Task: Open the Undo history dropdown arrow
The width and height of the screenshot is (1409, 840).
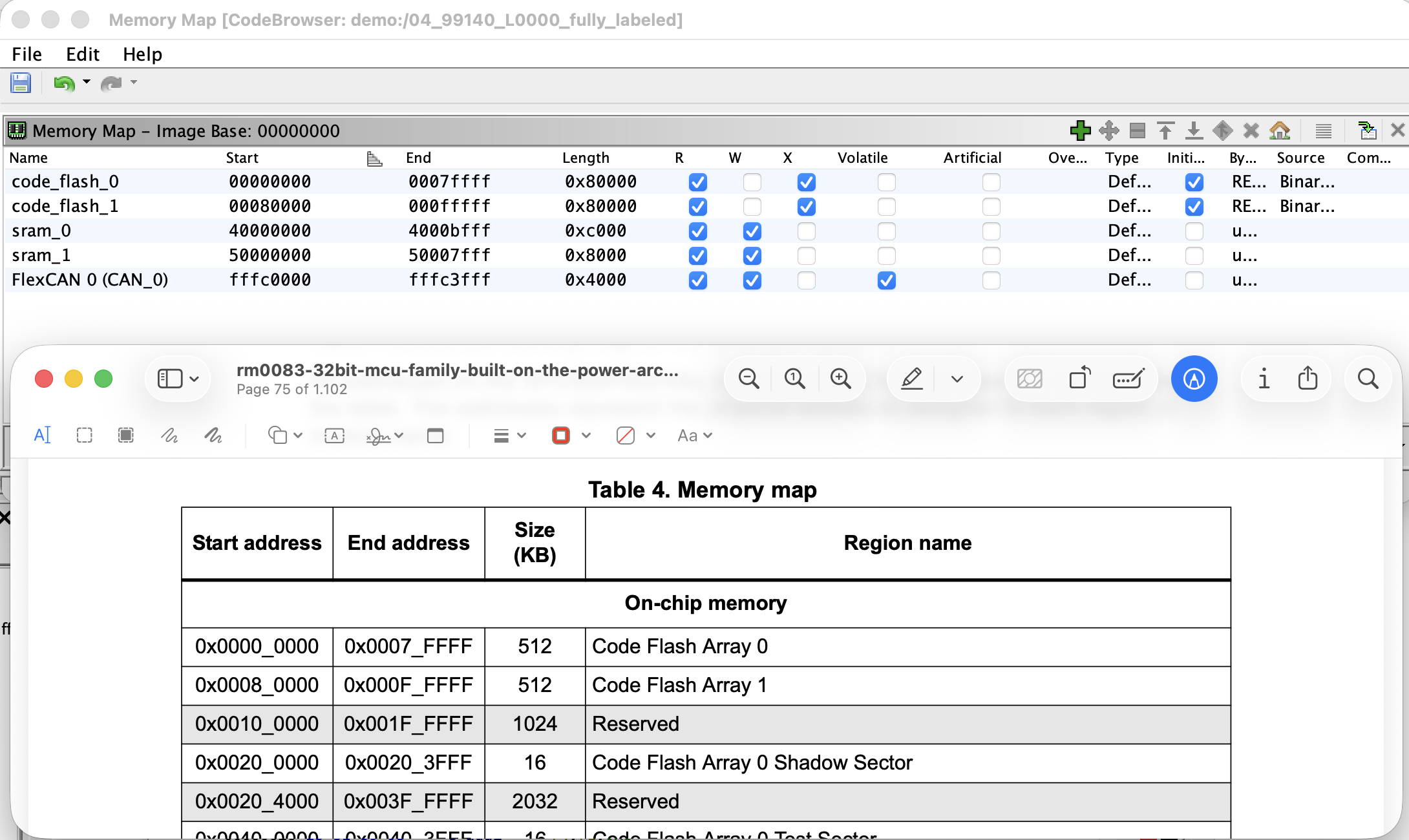Action: point(87,82)
